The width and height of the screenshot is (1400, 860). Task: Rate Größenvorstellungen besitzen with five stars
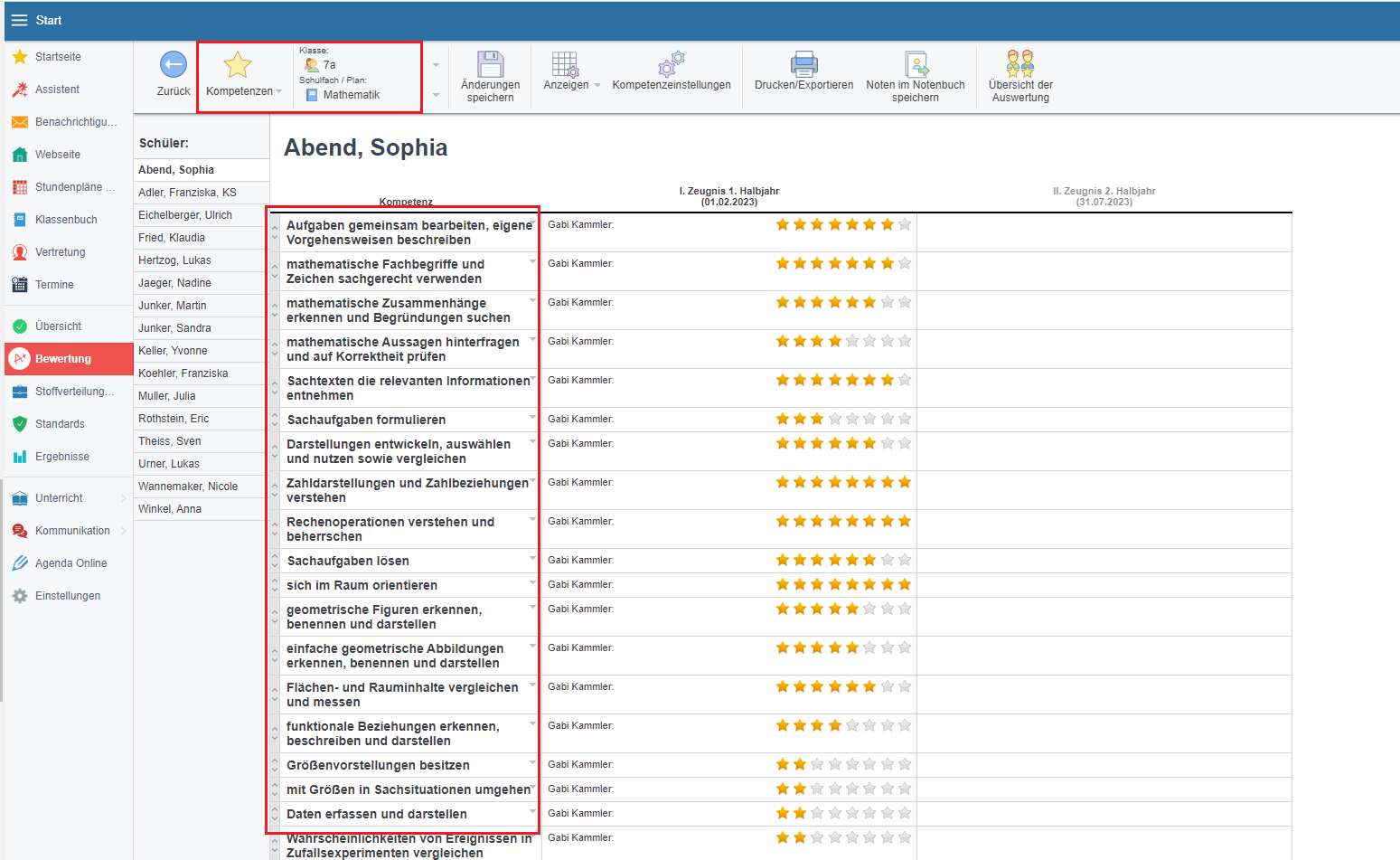pos(852,765)
